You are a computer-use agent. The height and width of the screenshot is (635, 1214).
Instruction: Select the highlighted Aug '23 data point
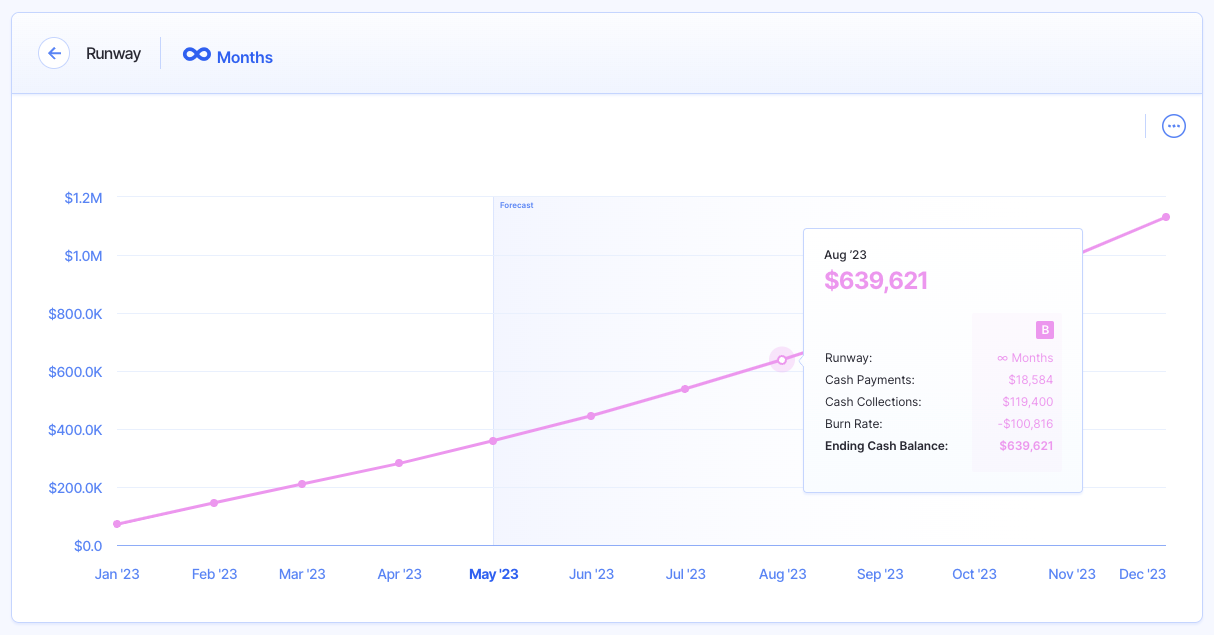tap(782, 359)
